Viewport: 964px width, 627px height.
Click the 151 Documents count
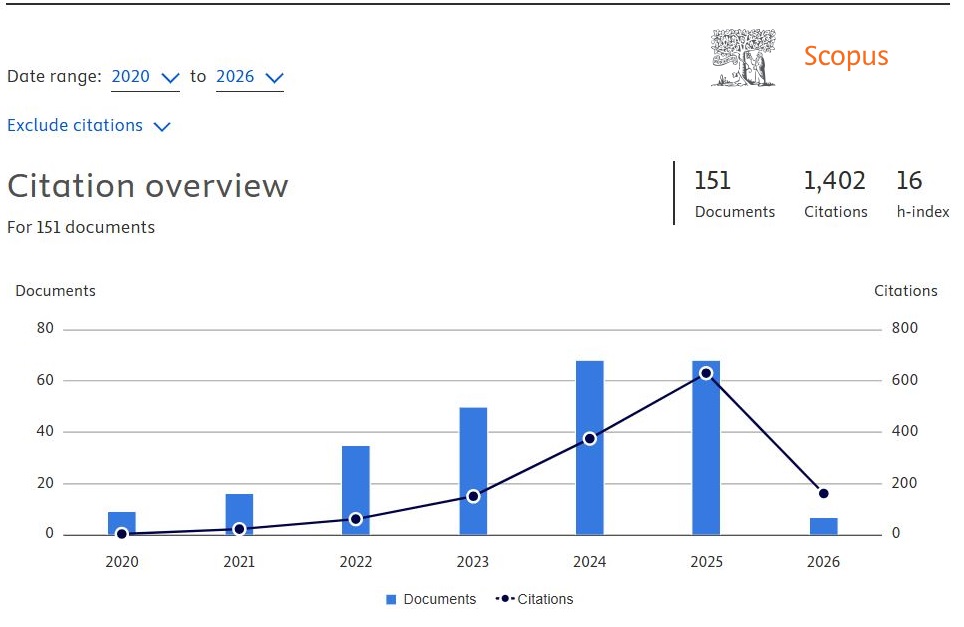coord(713,181)
